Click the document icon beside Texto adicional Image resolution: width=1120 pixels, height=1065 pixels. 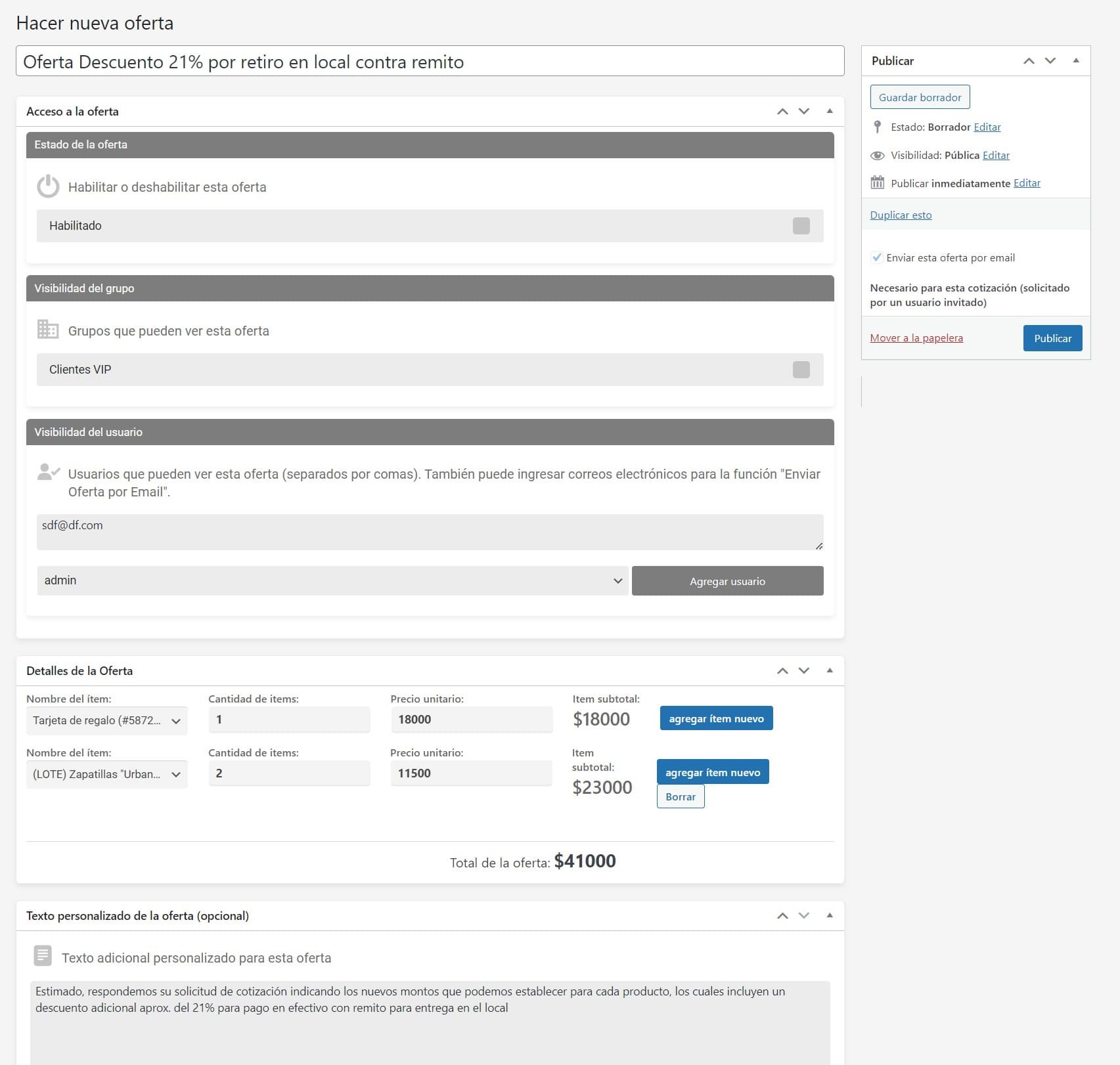point(43,956)
